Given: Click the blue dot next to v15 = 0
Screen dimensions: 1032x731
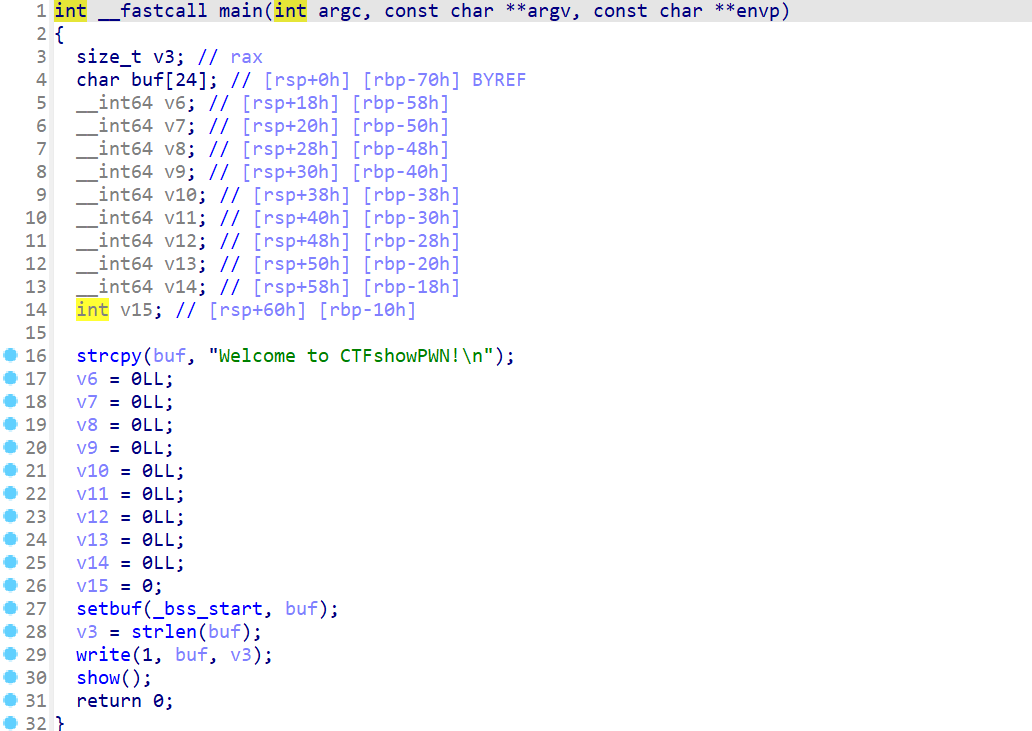Looking at the screenshot, I should [10, 586].
